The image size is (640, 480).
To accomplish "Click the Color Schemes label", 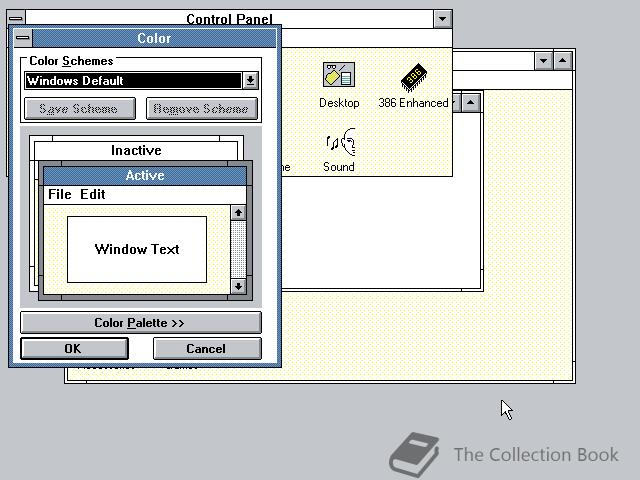I will (71, 61).
